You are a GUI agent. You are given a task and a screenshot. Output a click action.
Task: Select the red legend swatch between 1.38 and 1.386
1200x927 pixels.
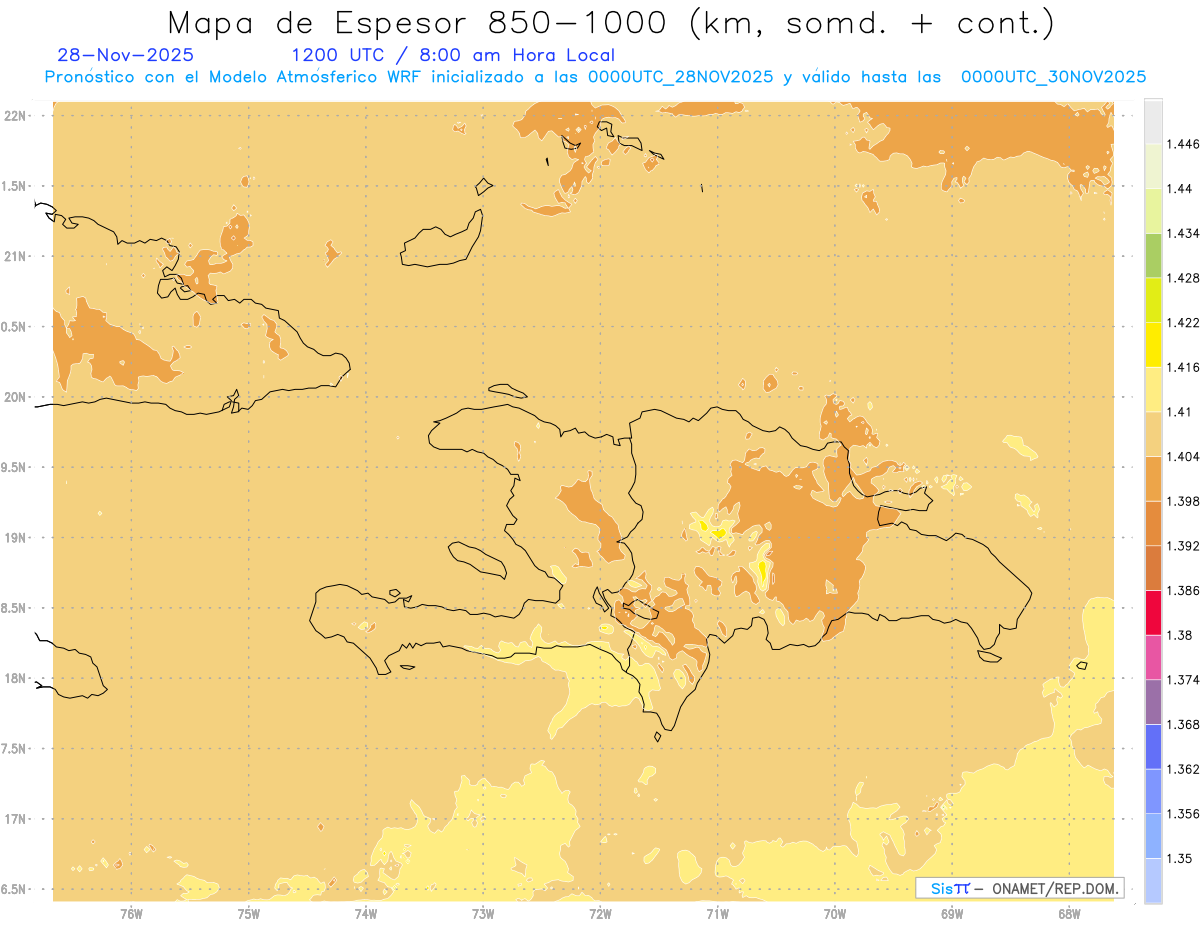pos(1153,612)
